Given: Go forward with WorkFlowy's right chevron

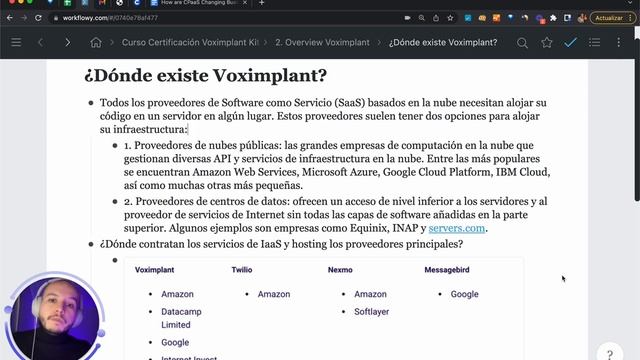Looking at the screenshot, I should tap(68, 42).
